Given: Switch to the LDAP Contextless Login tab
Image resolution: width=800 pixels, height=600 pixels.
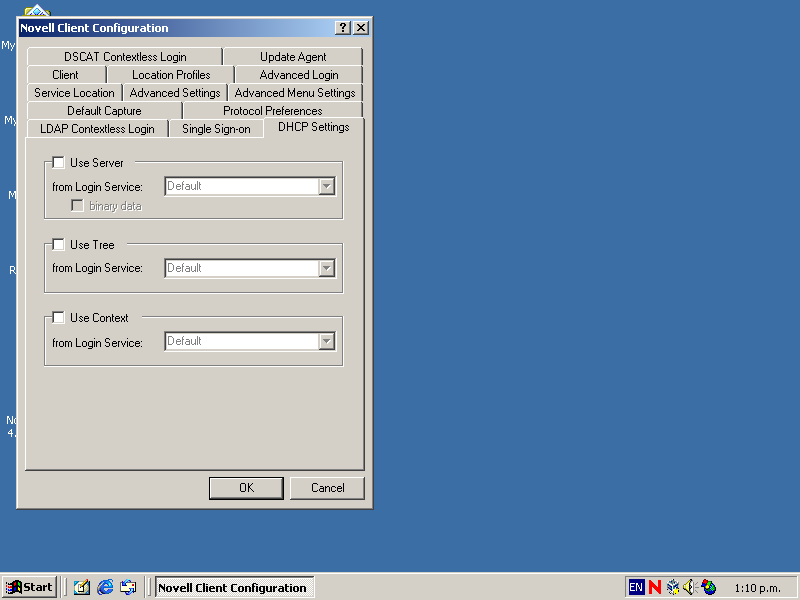Looking at the screenshot, I should pos(97,129).
